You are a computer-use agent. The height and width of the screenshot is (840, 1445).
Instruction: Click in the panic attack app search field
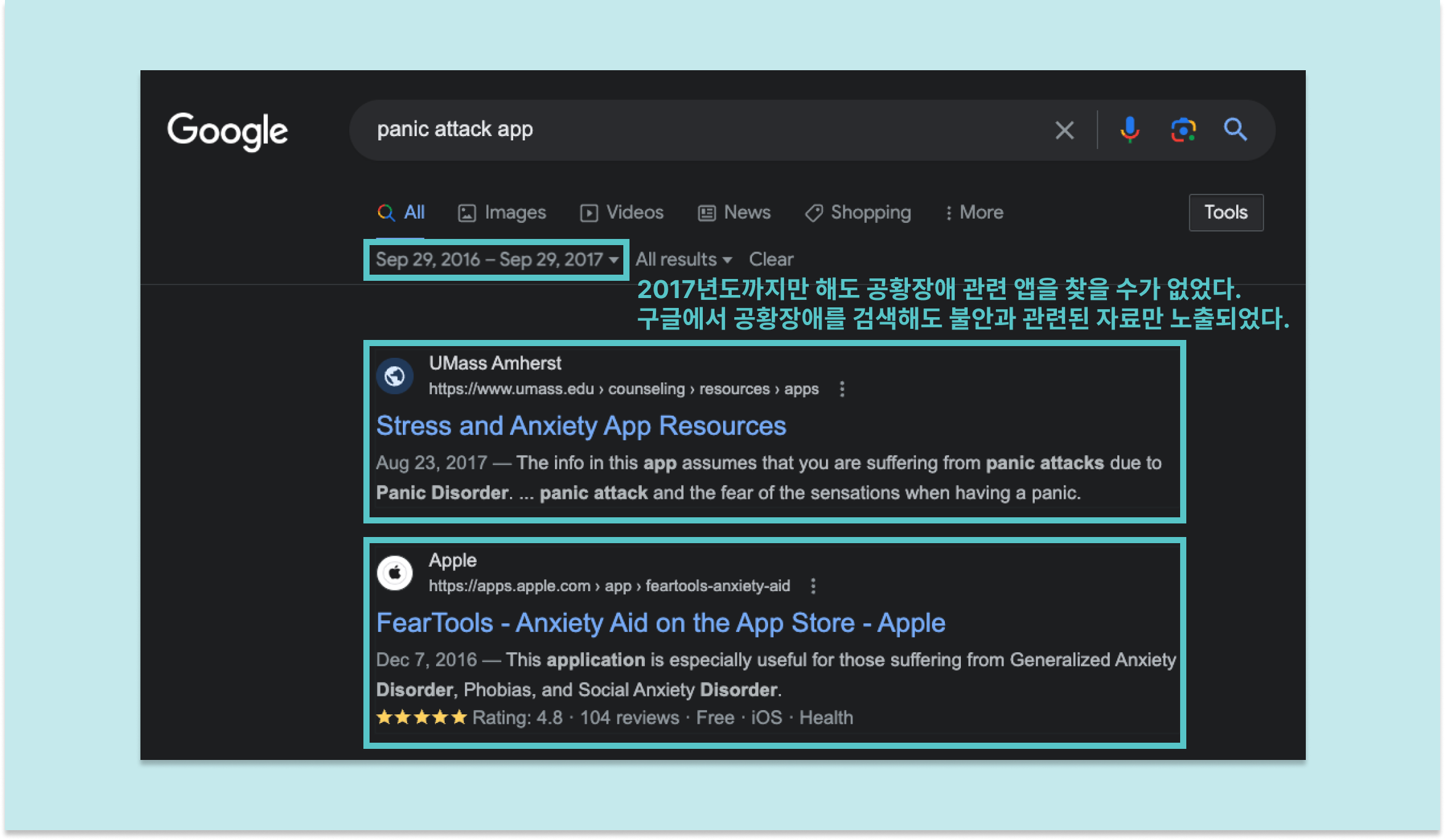pos(678,130)
